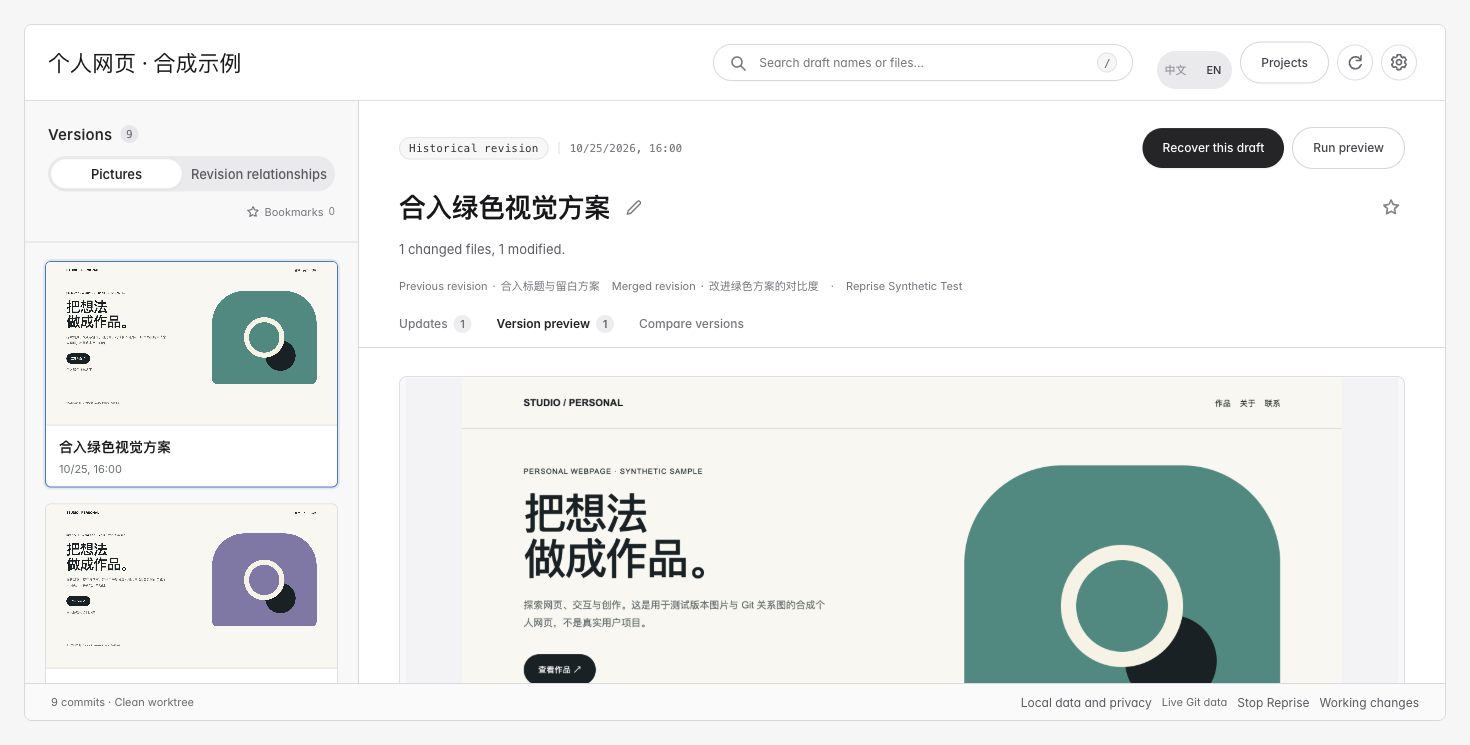Click the refresh icon button
Image resolution: width=1470 pixels, height=745 pixels.
1355,63
